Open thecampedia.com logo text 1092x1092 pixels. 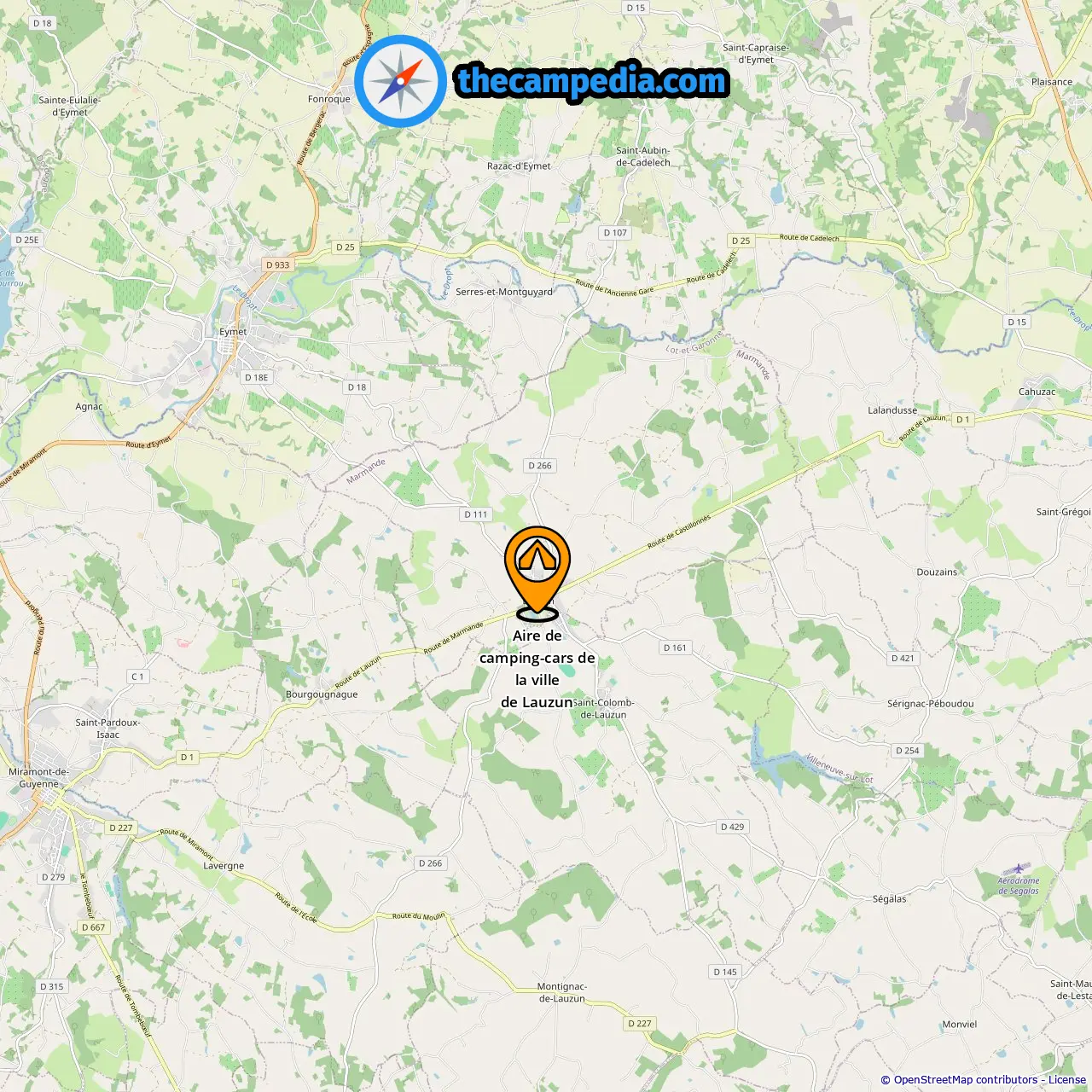click(x=592, y=81)
